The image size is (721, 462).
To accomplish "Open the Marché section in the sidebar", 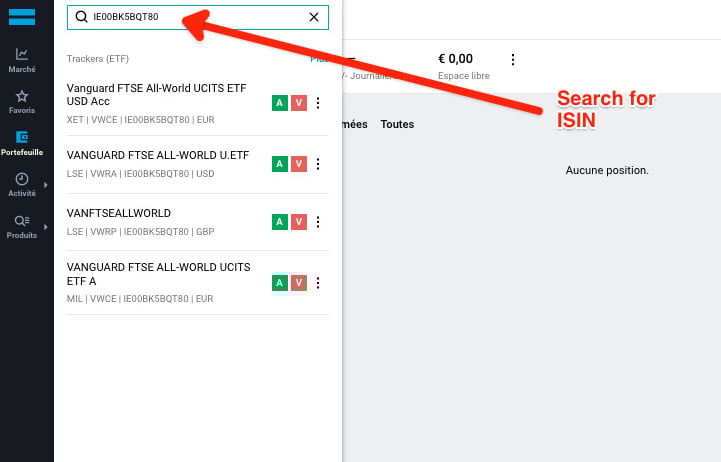I will point(22,60).
